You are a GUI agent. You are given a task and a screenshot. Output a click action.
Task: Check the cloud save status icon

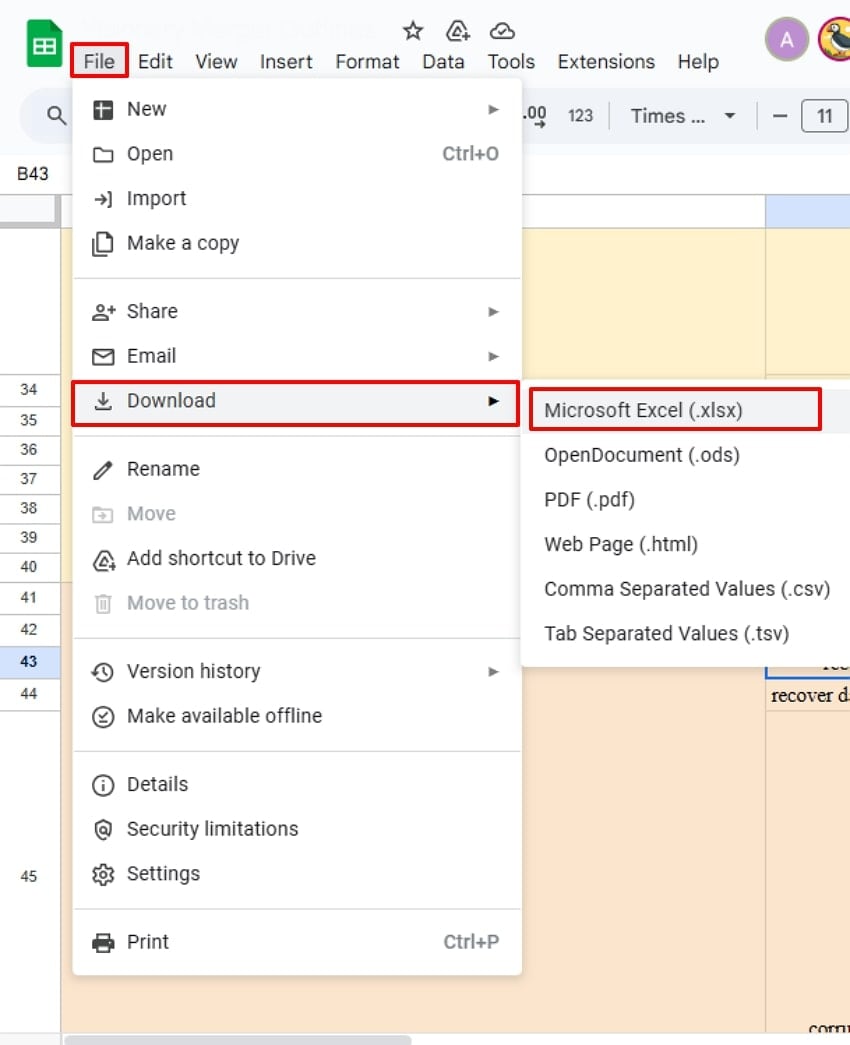502,31
